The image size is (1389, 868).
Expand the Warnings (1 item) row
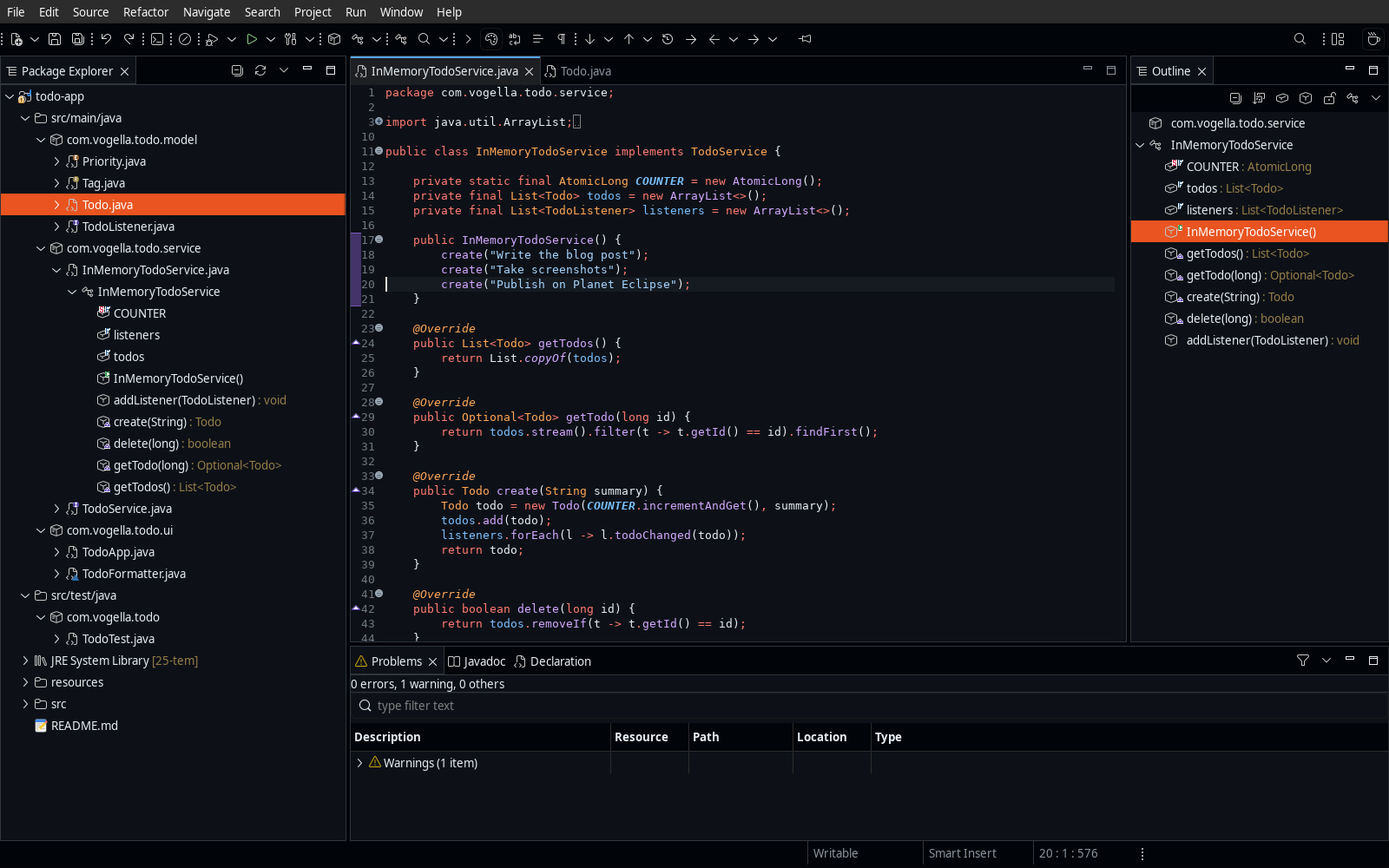tap(359, 763)
